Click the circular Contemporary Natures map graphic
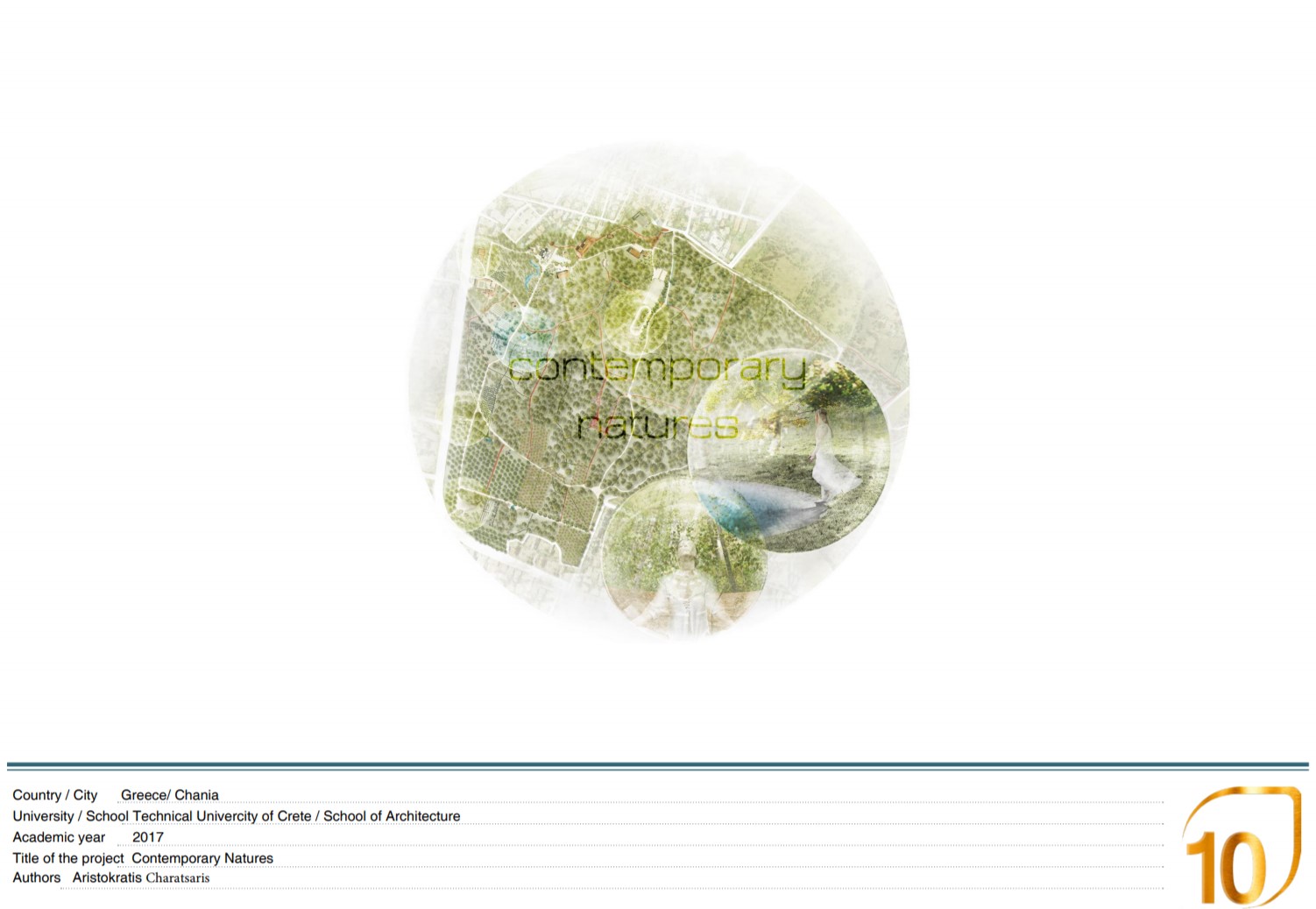Image resolution: width=1316 pixels, height=909 pixels. click(659, 390)
